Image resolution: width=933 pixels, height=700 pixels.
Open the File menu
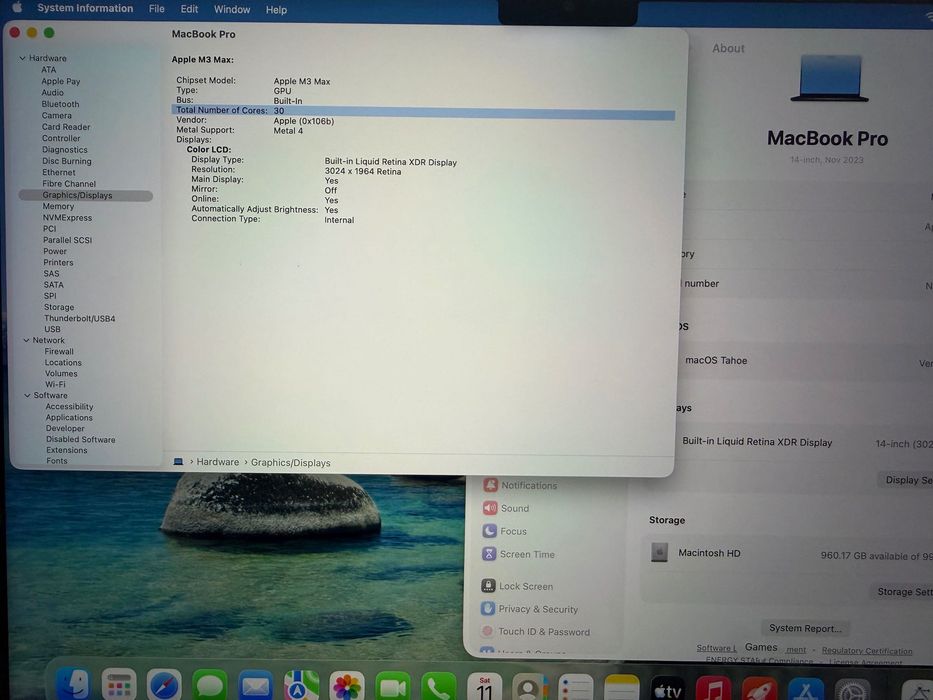coord(156,9)
